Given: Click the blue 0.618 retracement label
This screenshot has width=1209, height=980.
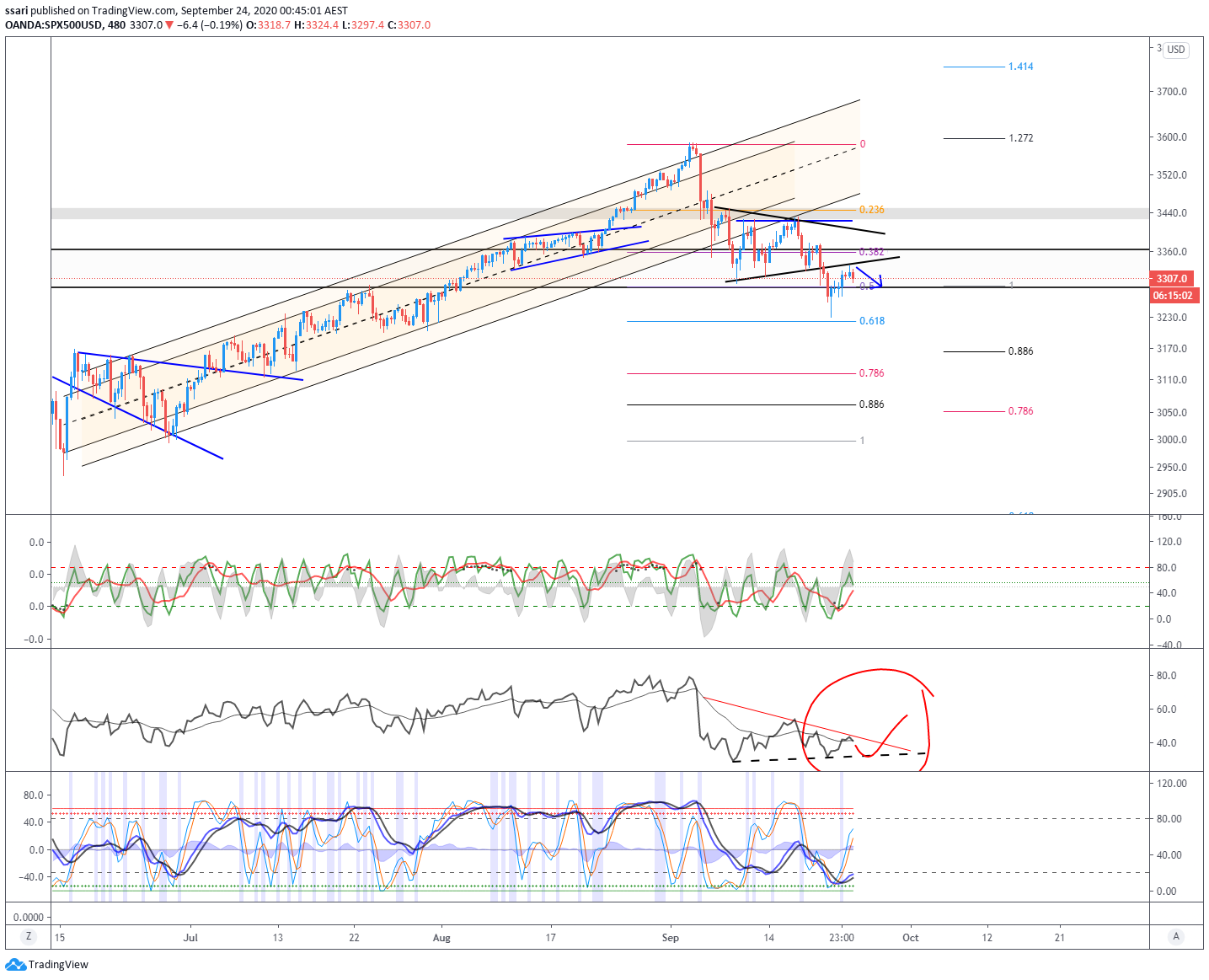Looking at the screenshot, I should 871,321.
